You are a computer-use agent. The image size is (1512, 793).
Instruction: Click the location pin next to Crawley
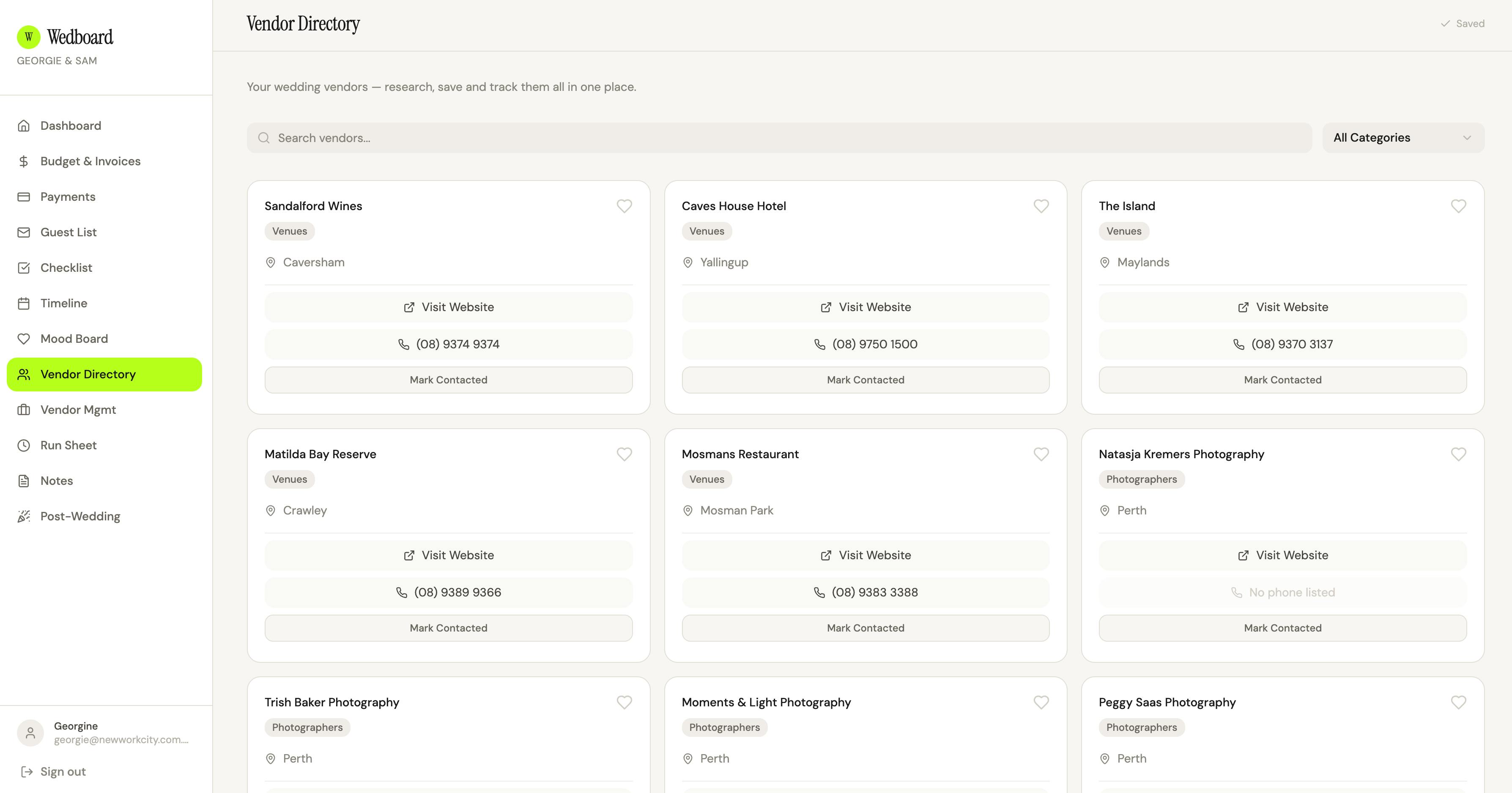(271, 511)
